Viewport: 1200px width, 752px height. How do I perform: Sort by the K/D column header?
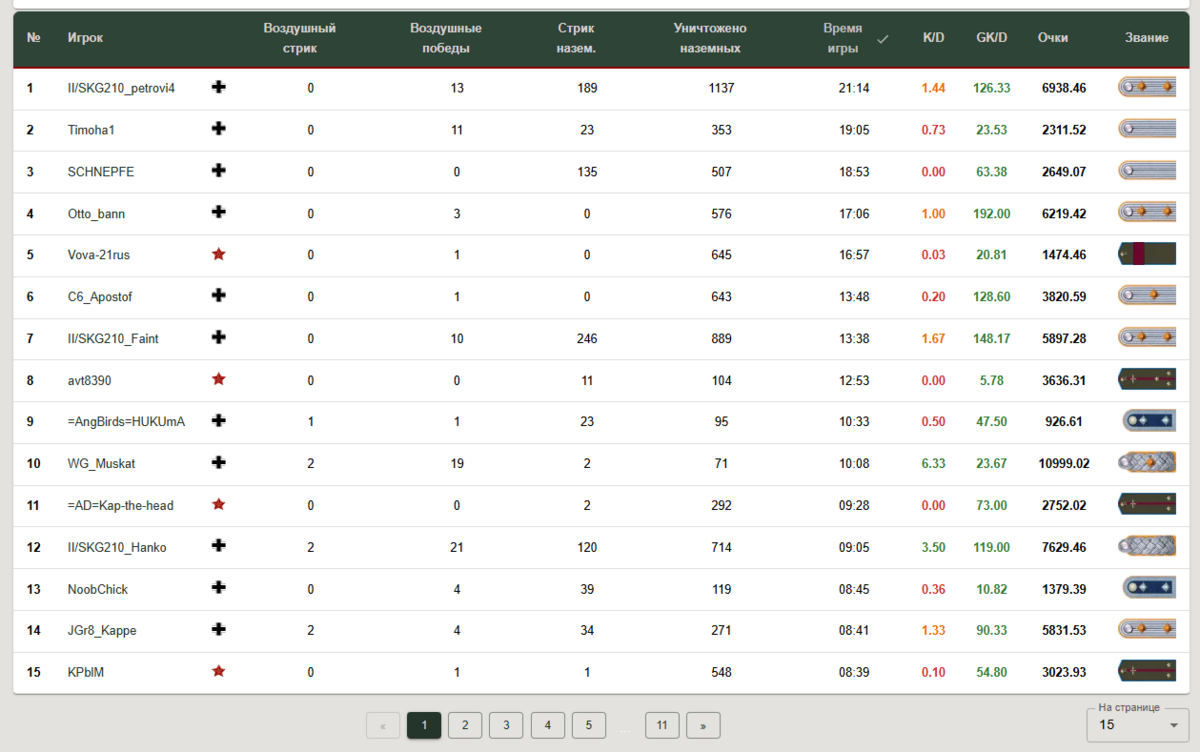pos(933,38)
